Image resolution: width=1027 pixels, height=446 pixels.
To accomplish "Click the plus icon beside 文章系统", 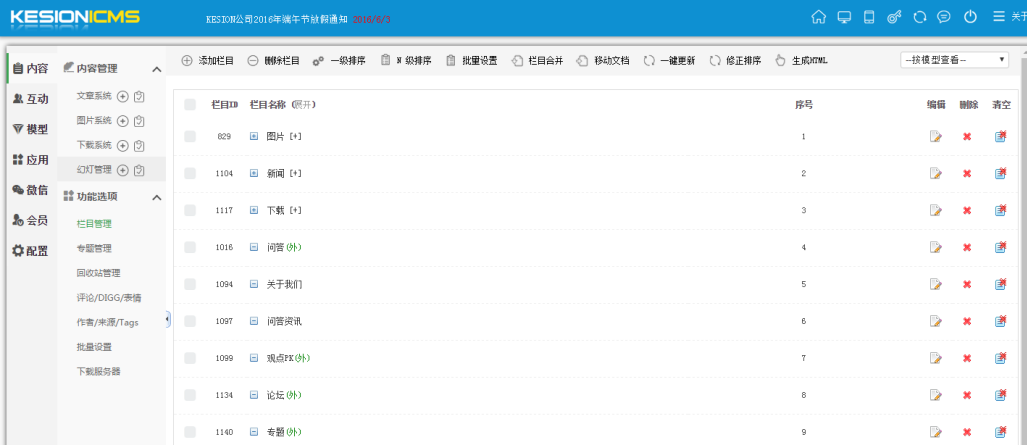I will (122, 96).
